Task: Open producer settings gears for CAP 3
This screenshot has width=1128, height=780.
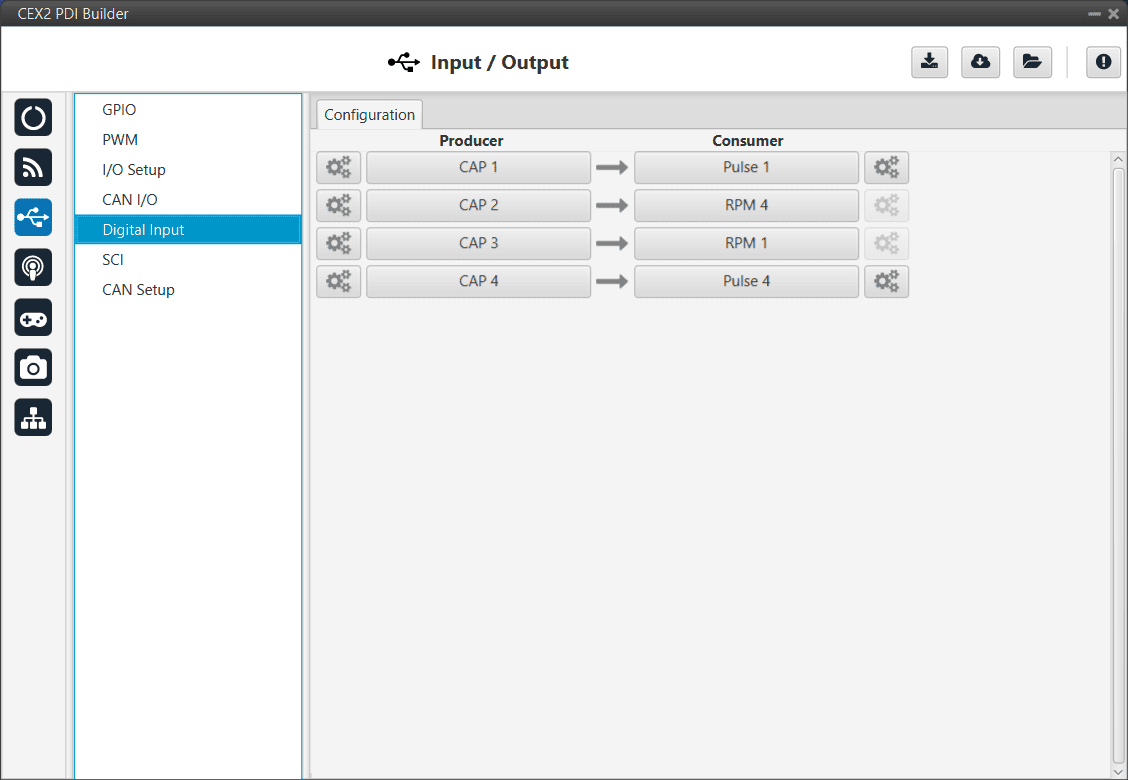Action: tap(339, 243)
